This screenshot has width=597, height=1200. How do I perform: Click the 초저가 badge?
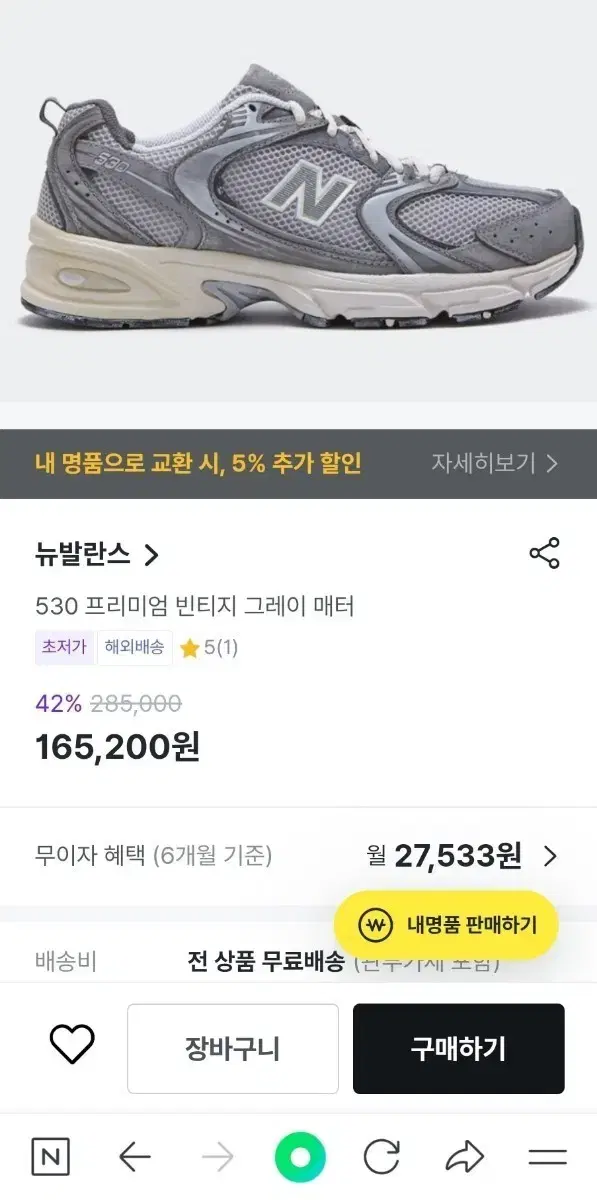coord(62,648)
